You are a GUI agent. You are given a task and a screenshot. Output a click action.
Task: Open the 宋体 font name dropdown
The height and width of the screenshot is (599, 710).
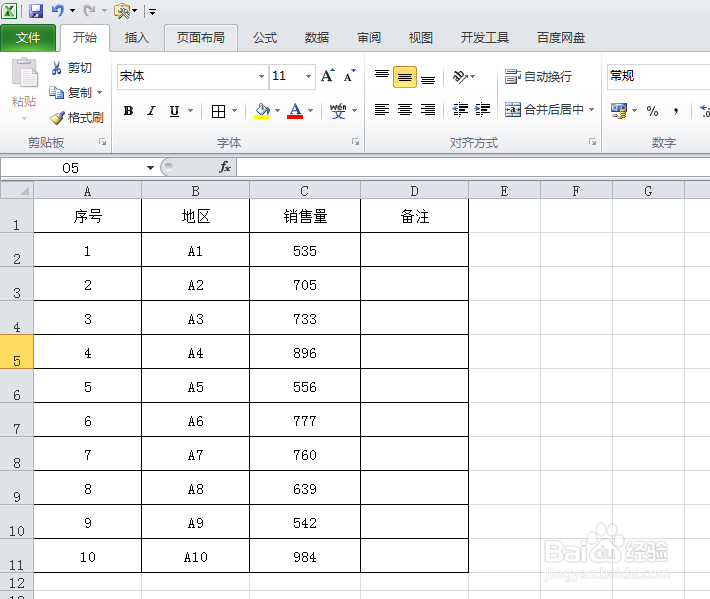pos(261,76)
